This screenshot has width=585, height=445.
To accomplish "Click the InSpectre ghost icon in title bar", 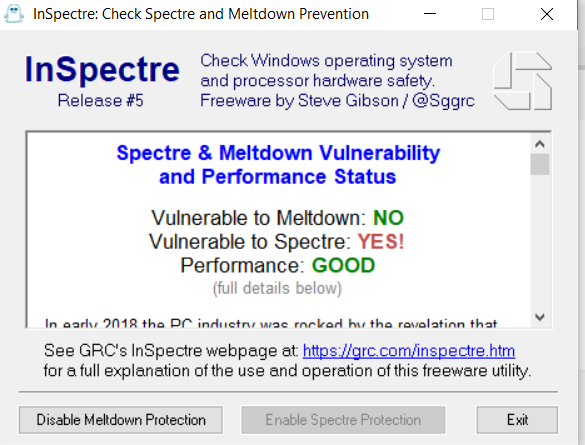I will [13, 14].
